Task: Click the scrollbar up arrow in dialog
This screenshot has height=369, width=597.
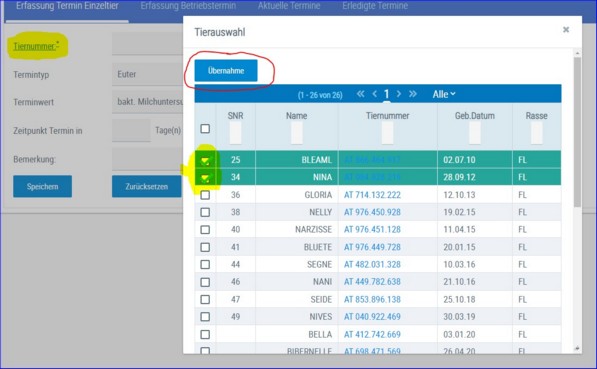Action: 577,53
